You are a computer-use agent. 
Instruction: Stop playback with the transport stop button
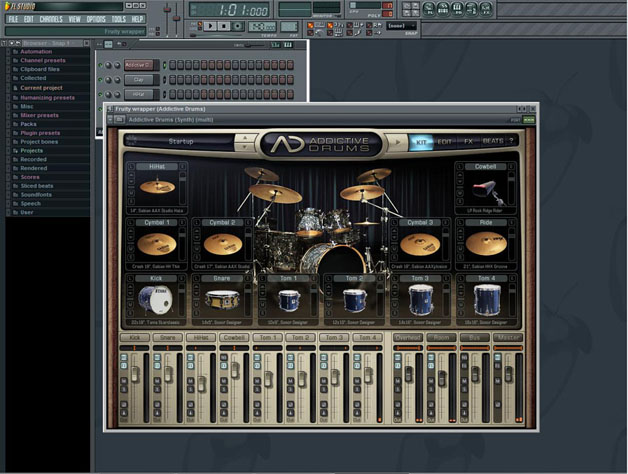(223, 26)
